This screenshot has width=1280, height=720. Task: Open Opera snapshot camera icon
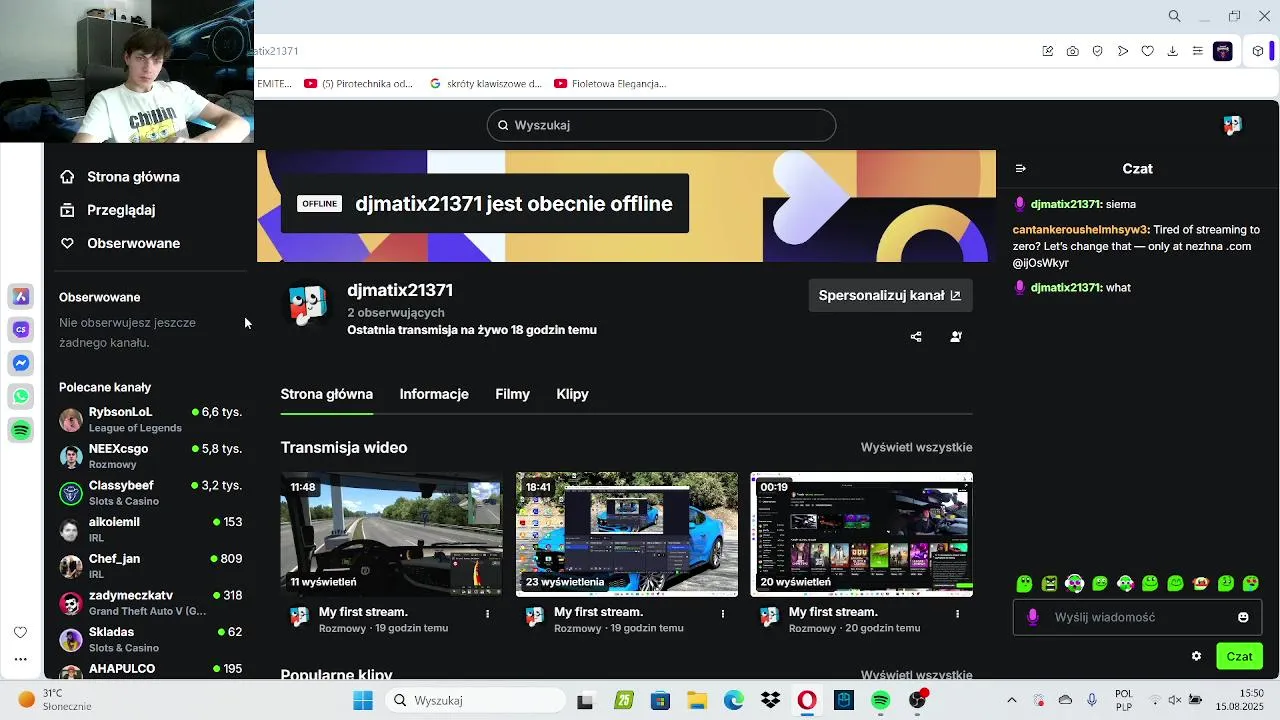point(1073,51)
